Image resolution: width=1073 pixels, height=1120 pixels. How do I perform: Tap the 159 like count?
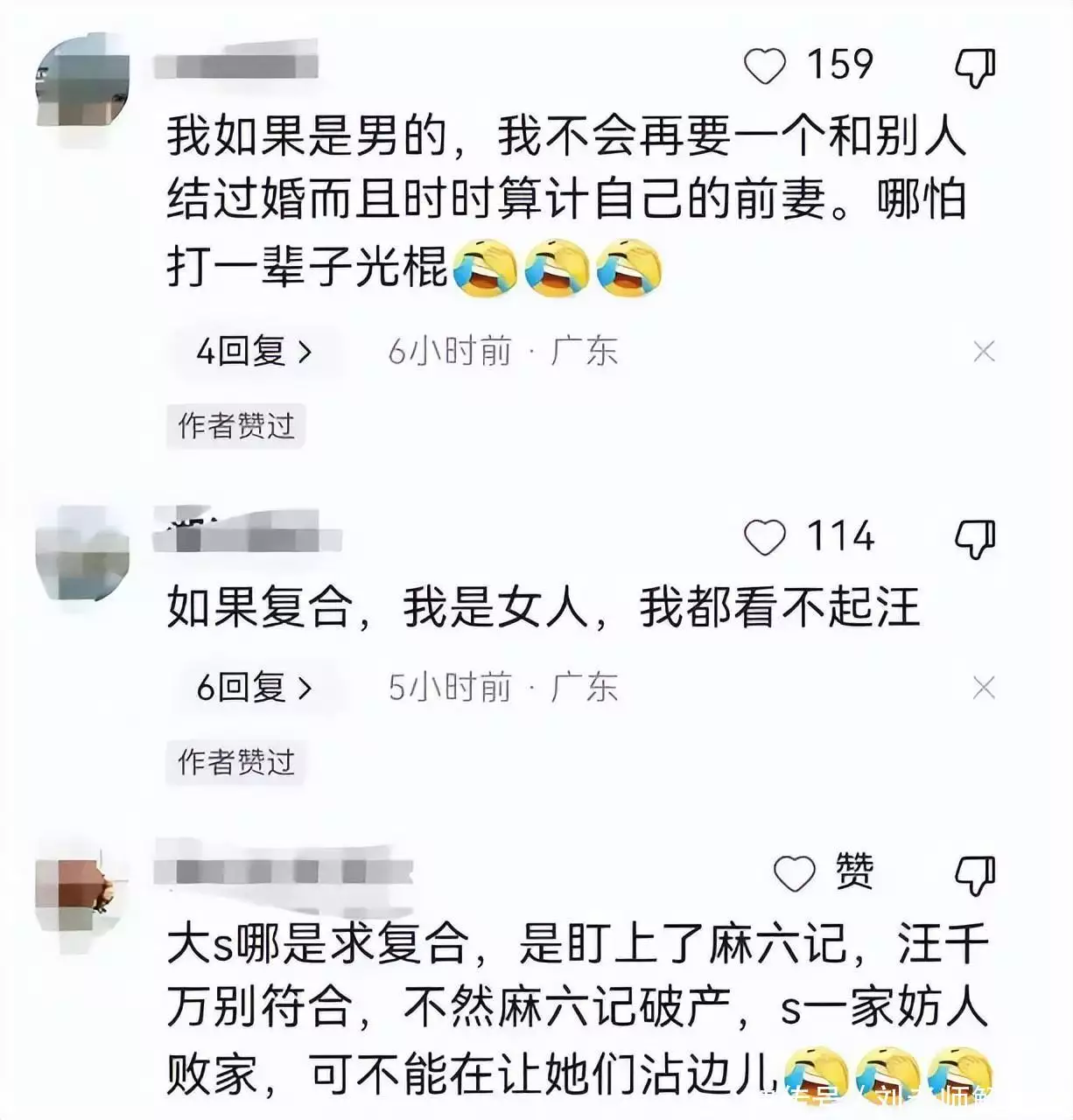coord(839,66)
